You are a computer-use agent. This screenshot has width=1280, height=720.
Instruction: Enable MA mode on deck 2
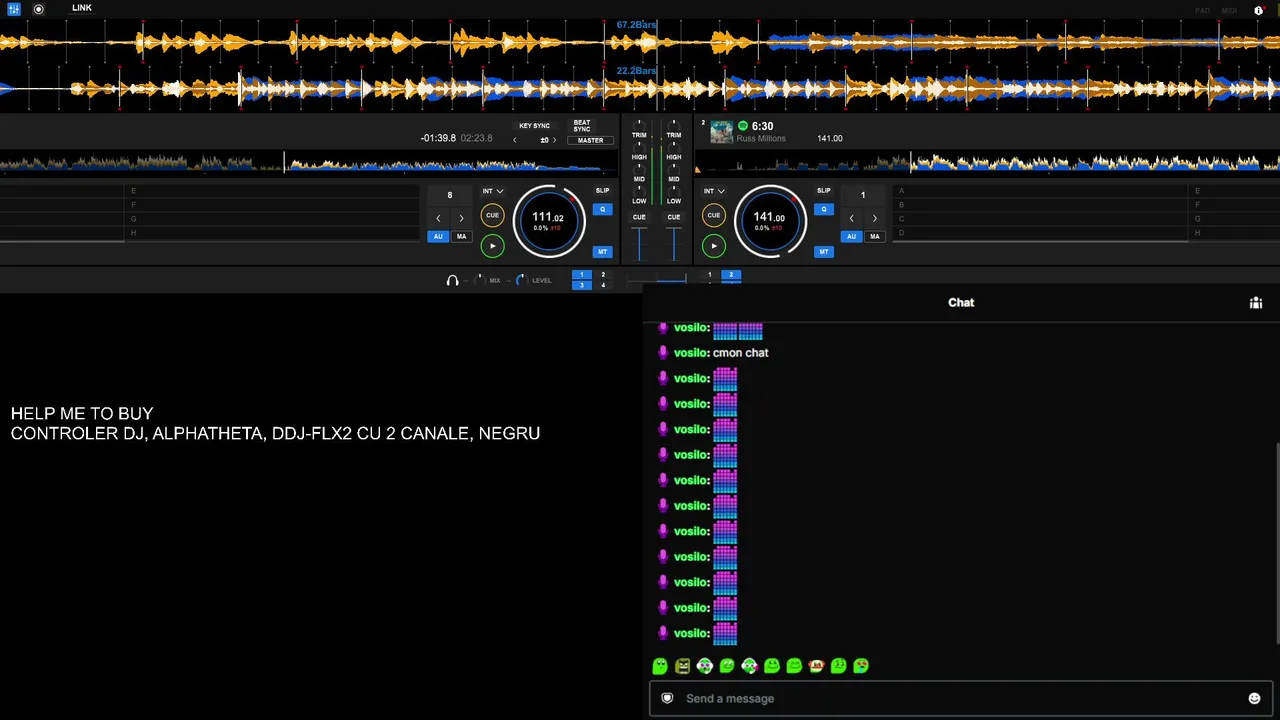click(x=874, y=237)
